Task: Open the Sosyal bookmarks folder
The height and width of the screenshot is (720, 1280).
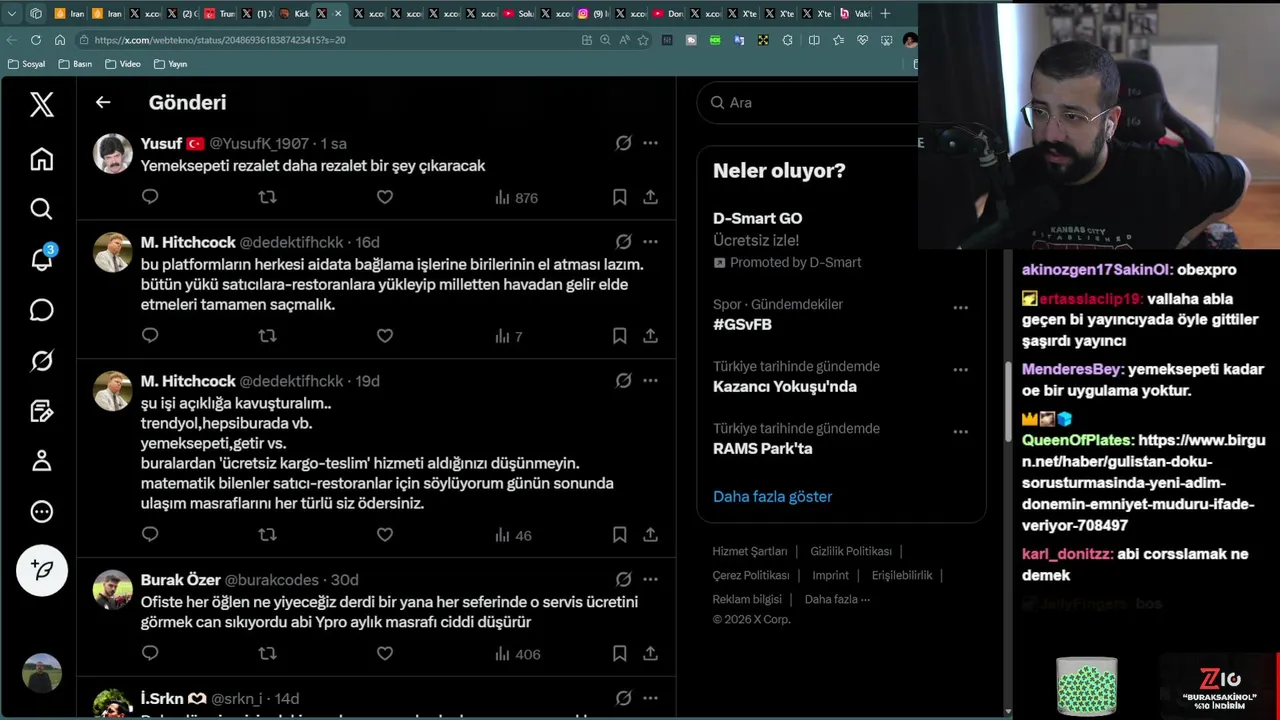Action: 26,64
